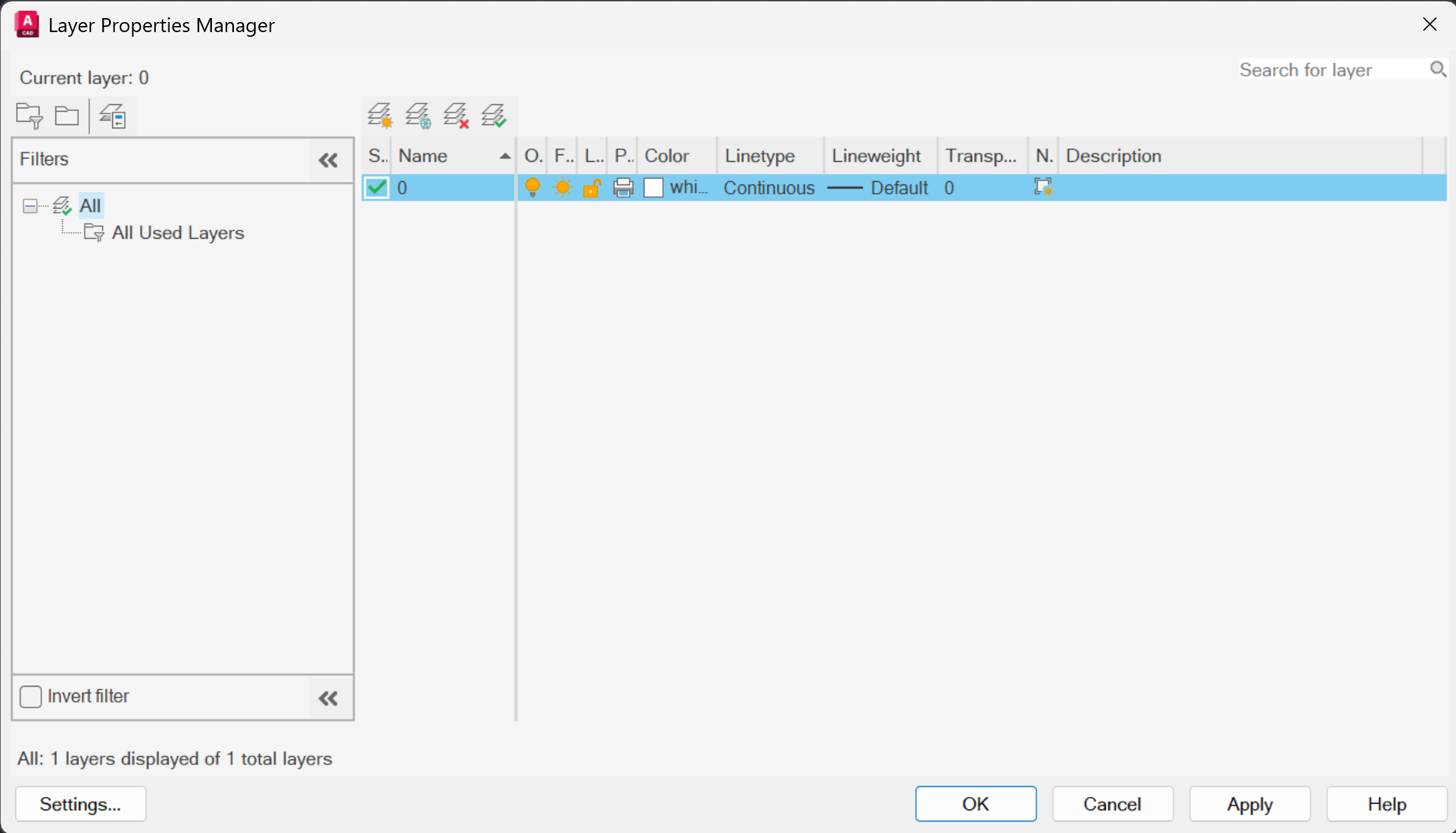The height and width of the screenshot is (833, 1456).
Task: Click the Search for layer field
Action: (x=1333, y=70)
